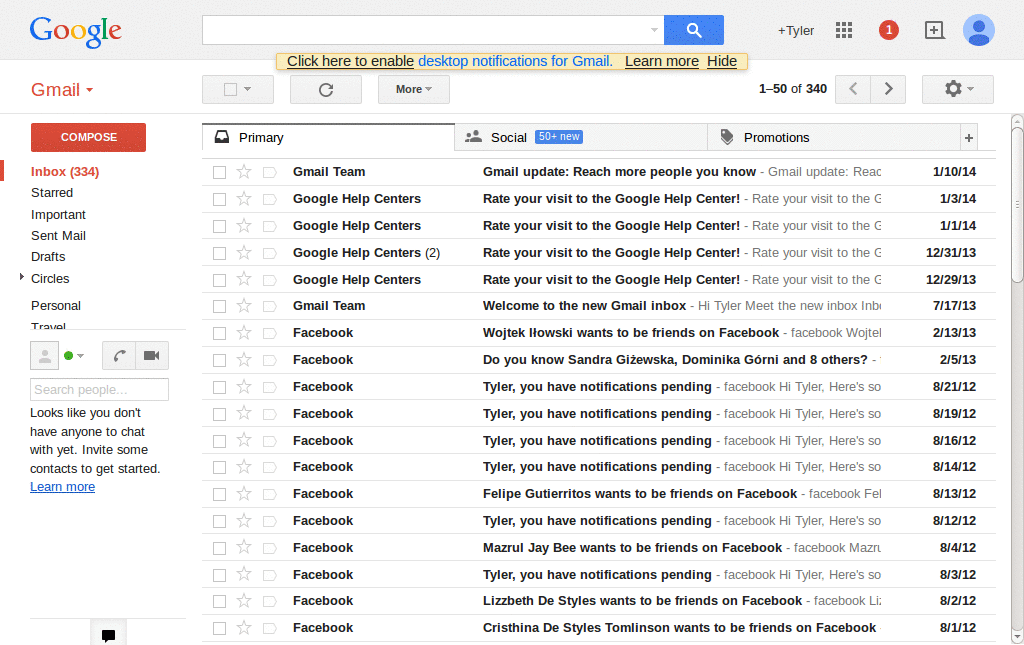Open the Starred folder
1024x645 pixels.
(52, 193)
